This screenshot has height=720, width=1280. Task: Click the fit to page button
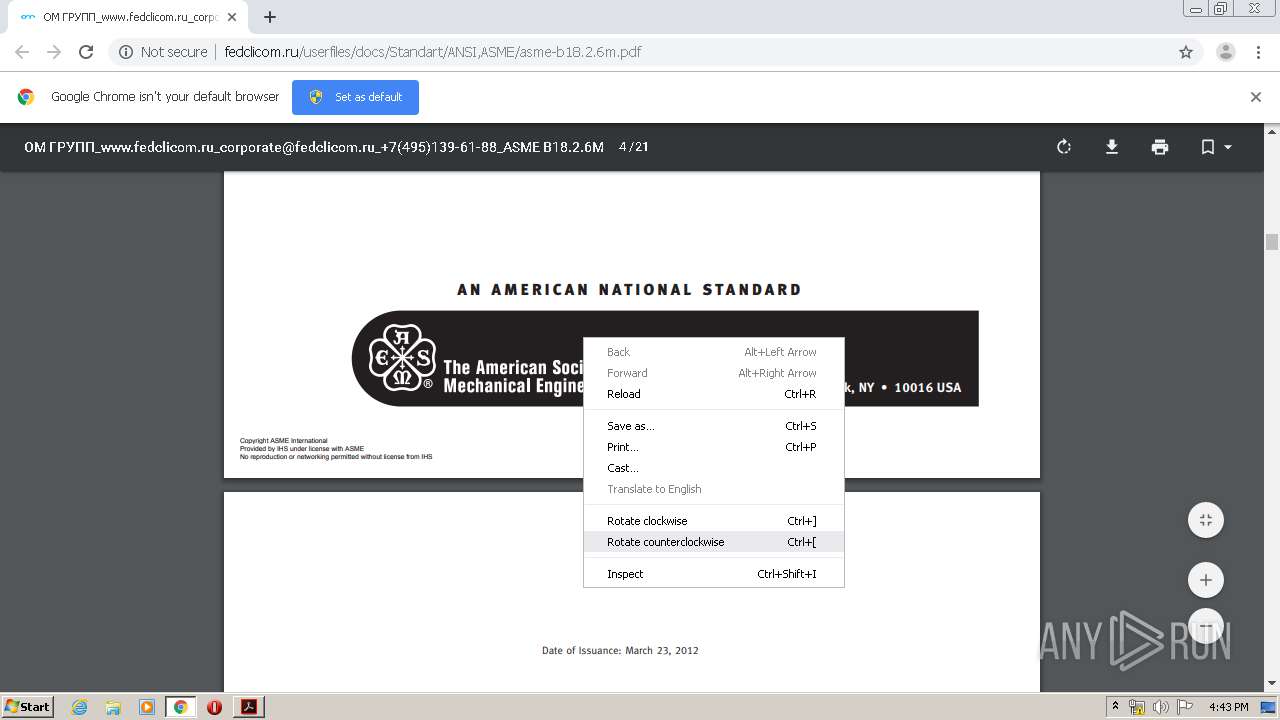(x=1206, y=520)
